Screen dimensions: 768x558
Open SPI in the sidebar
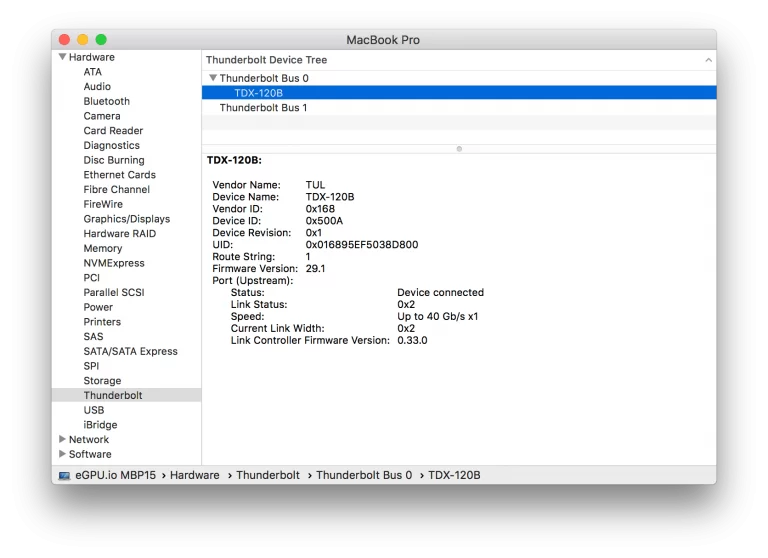point(91,365)
